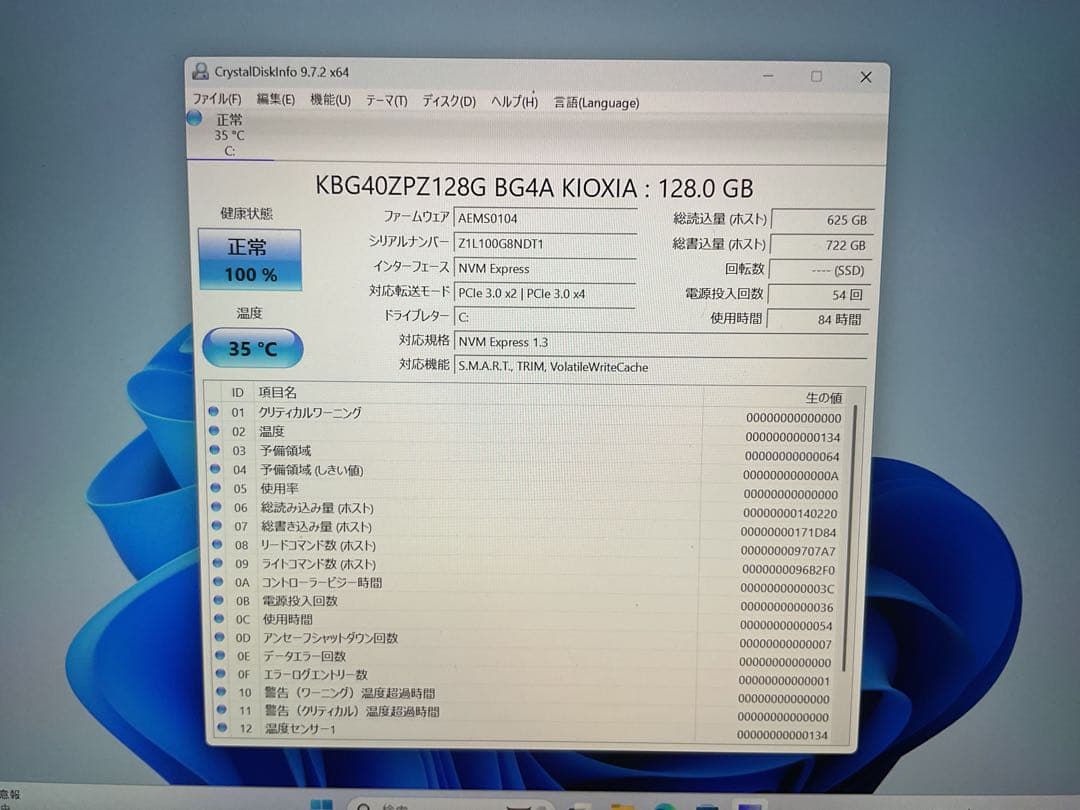Click the 35 °C temperature button

pos(252,349)
